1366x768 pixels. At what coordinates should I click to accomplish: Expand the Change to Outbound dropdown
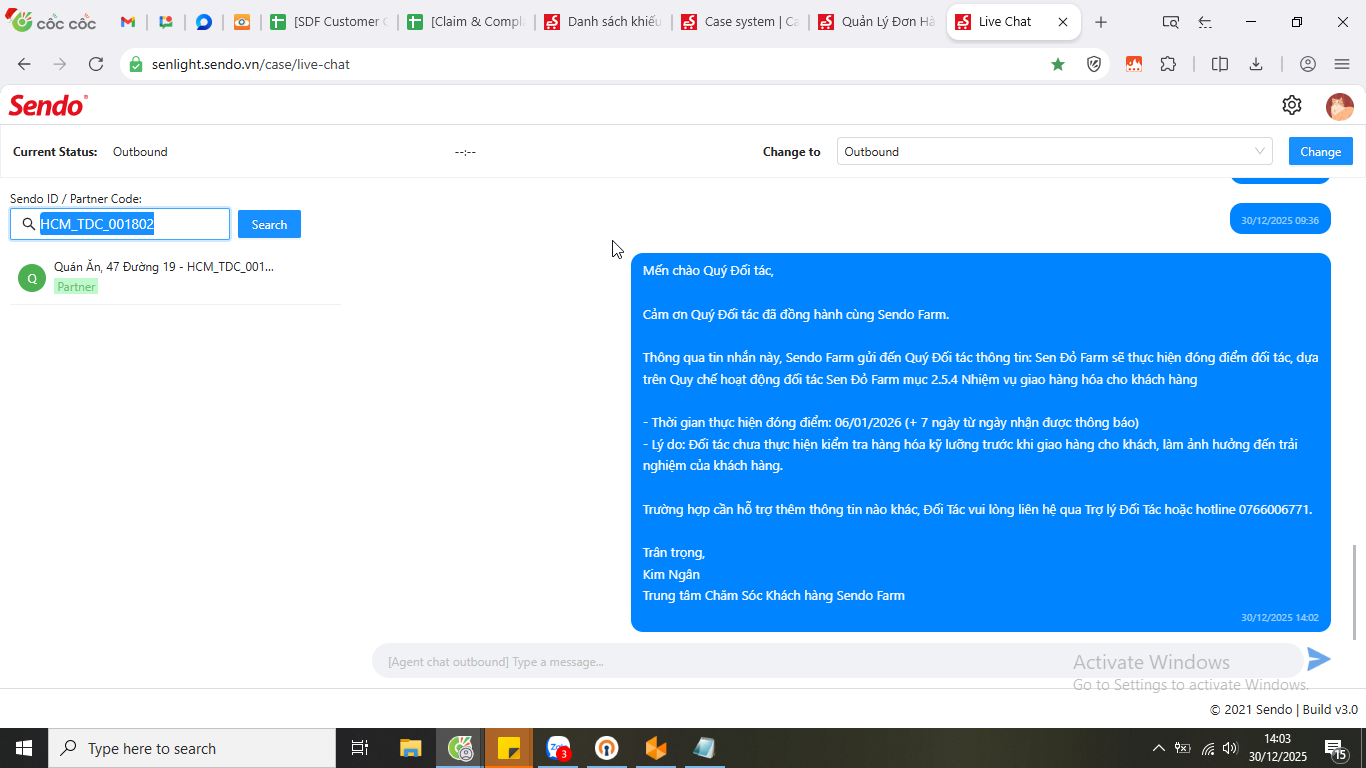point(1054,152)
